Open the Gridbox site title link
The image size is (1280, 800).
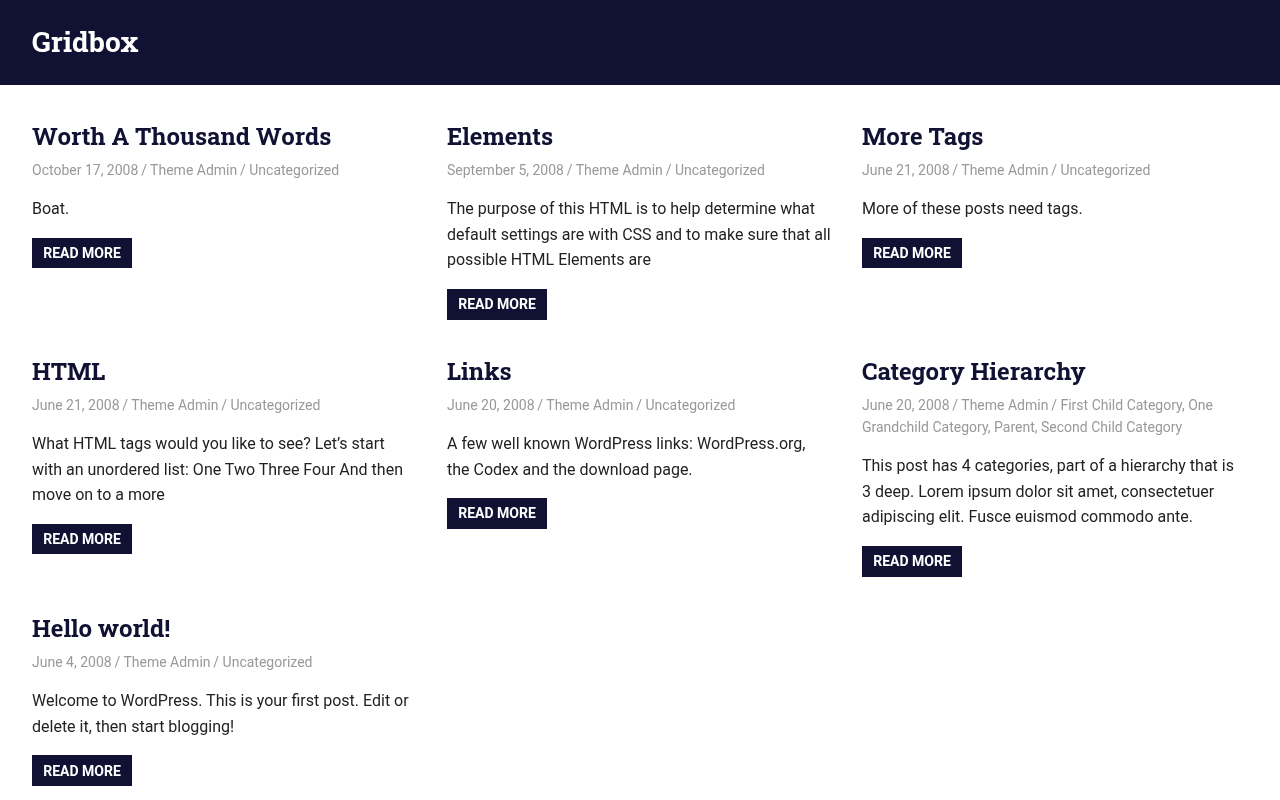85,42
